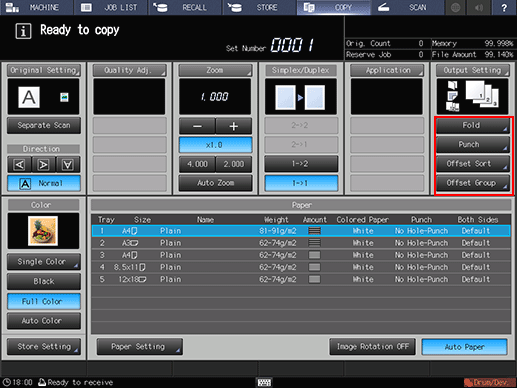Click the speaker volume icon
517x388 pixels.
[479, 7]
